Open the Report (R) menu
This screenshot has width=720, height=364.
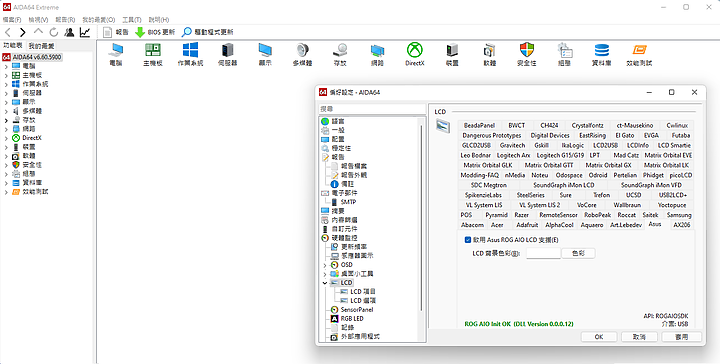click(x=65, y=20)
